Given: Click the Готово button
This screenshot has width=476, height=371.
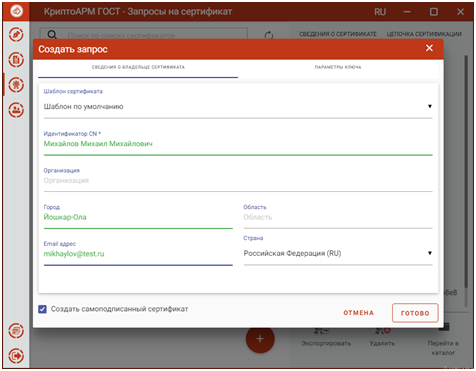Looking at the screenshot, I should click(x=415, y=313).
